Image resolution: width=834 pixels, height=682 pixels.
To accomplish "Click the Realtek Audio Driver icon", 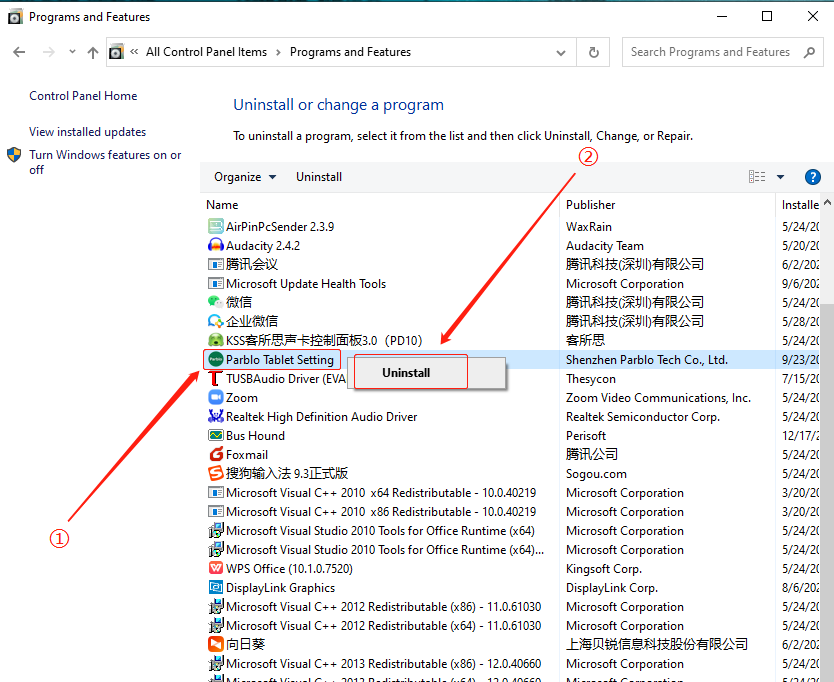I will [215, 417].
